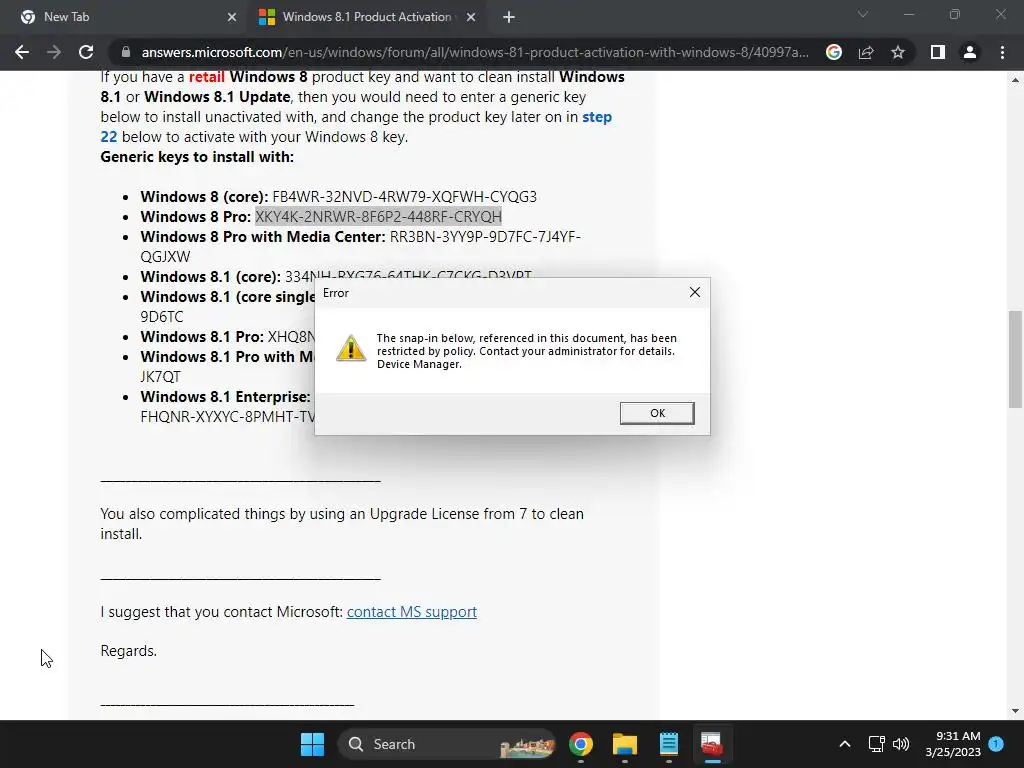Screen dimensions: 1024x768
Task: Open File Explorer from the taskbar
Action: click(x=625, y=744)
